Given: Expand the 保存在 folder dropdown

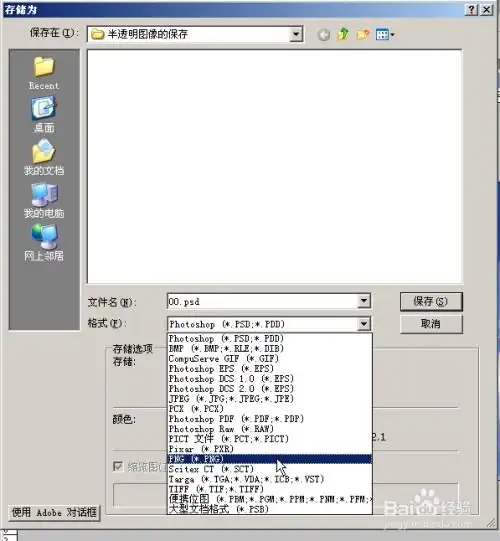Looking at the screenshot, I should click(x=296, y=34).
